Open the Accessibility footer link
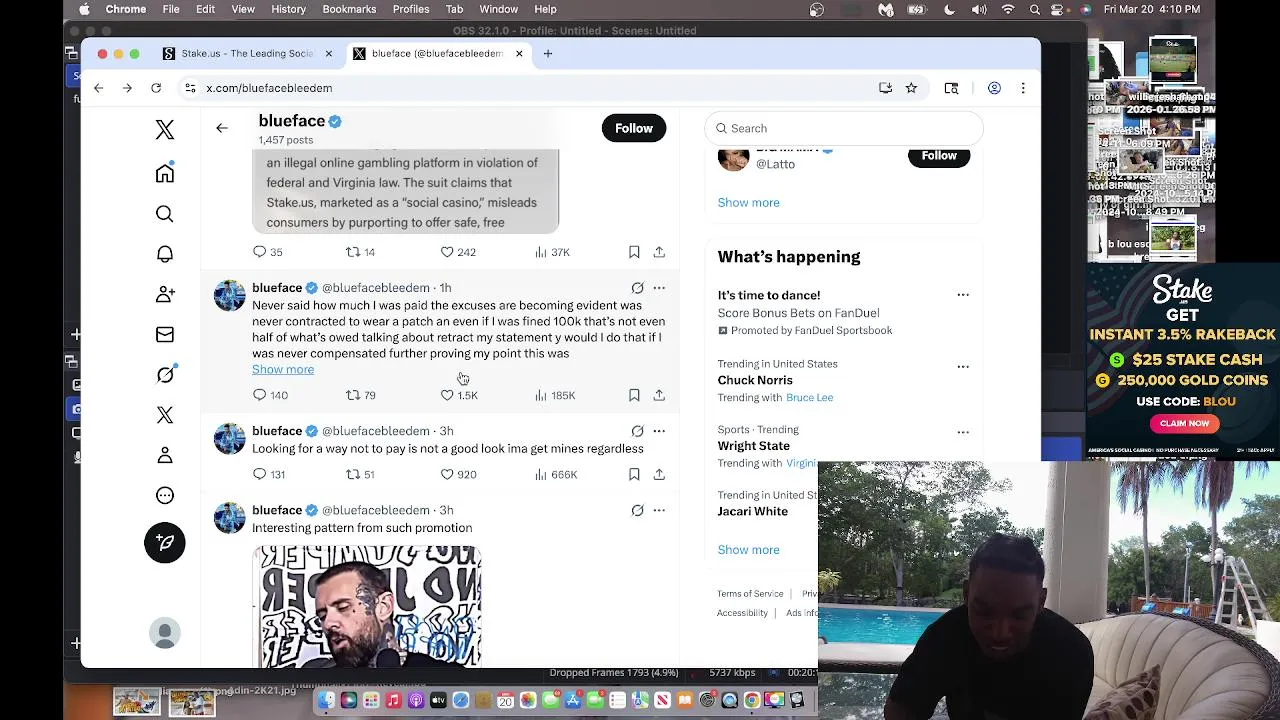 (742, 613)
